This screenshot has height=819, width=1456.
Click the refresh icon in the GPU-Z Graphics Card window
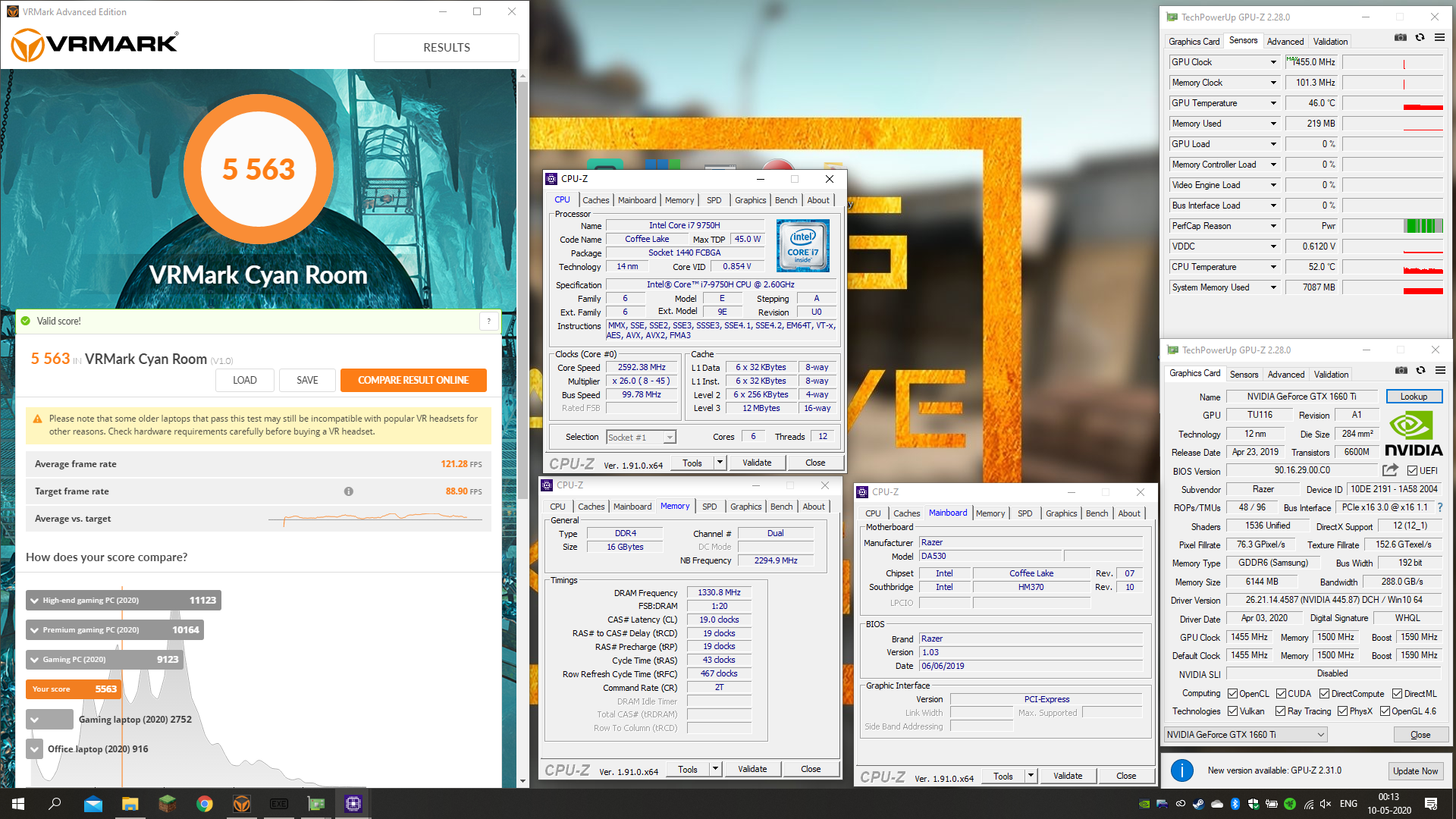(1421, 371)
